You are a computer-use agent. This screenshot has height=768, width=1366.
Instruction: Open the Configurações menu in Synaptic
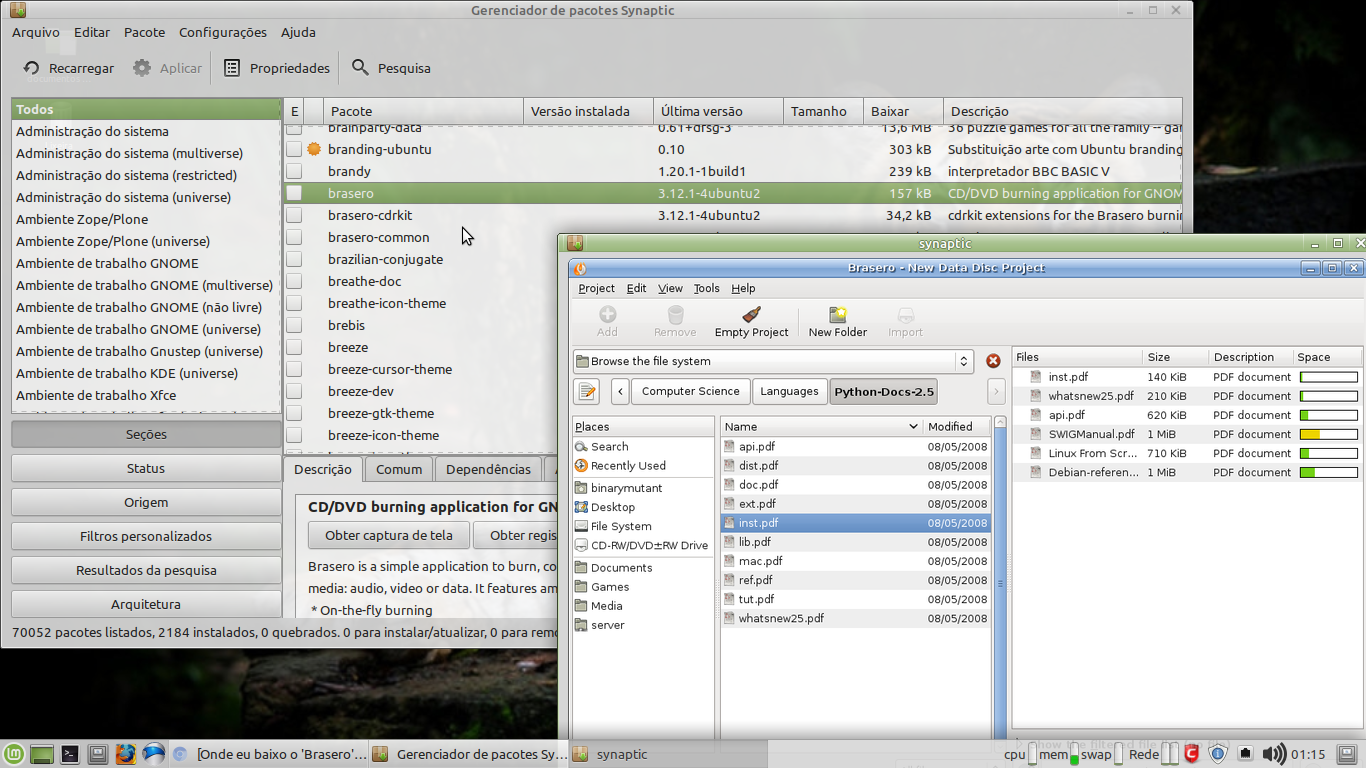(223, 32)
